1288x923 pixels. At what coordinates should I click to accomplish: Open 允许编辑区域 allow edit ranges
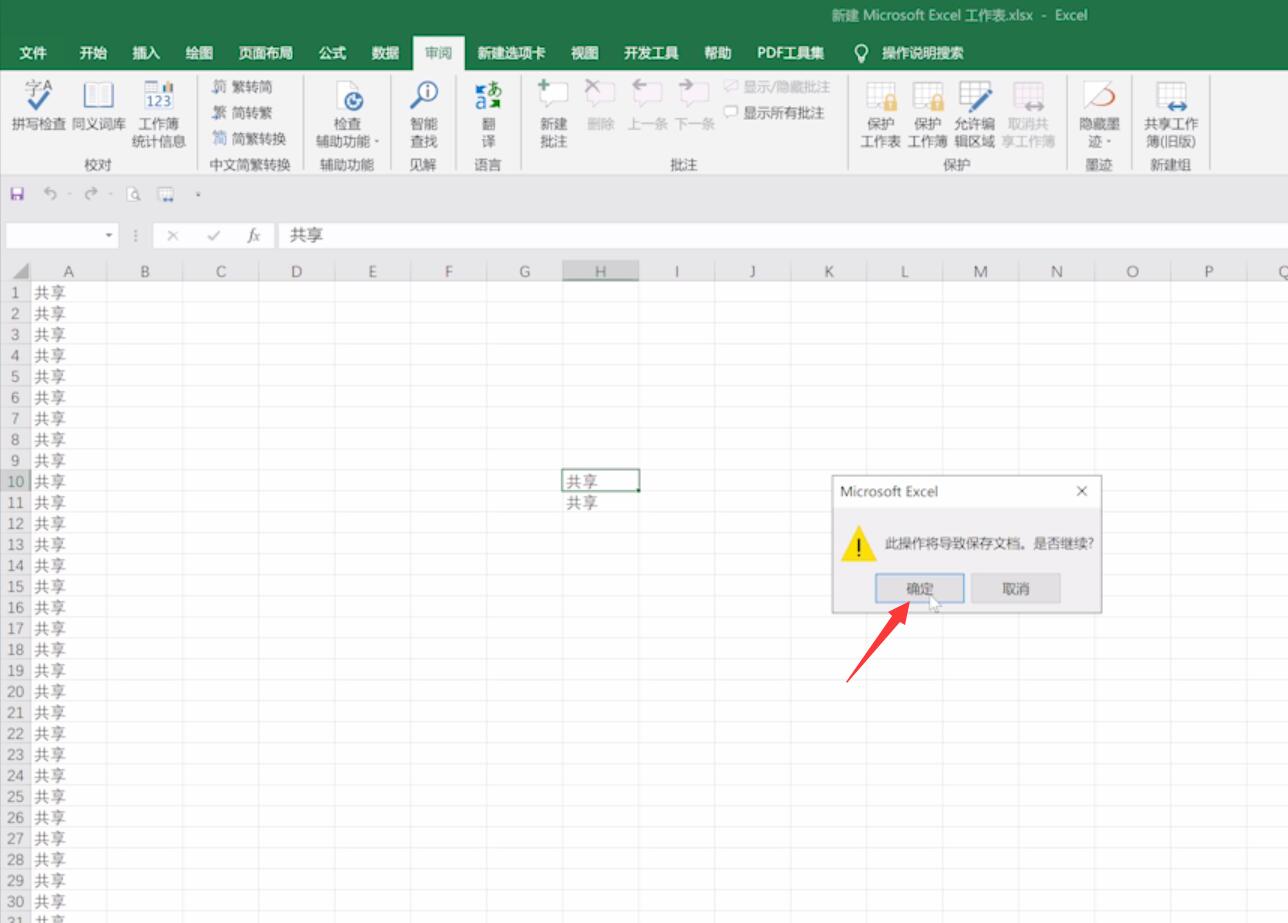[x=974, y=115]
